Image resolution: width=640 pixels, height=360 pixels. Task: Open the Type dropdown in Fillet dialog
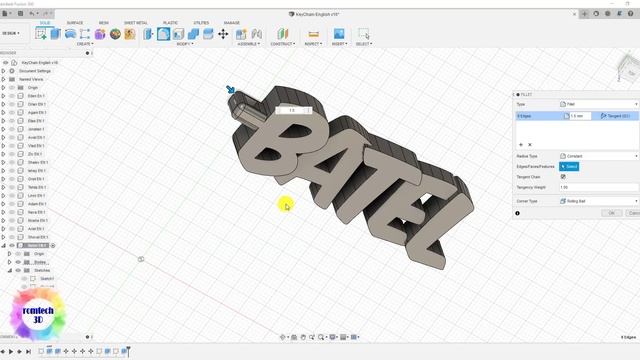(x=598, y=104)
